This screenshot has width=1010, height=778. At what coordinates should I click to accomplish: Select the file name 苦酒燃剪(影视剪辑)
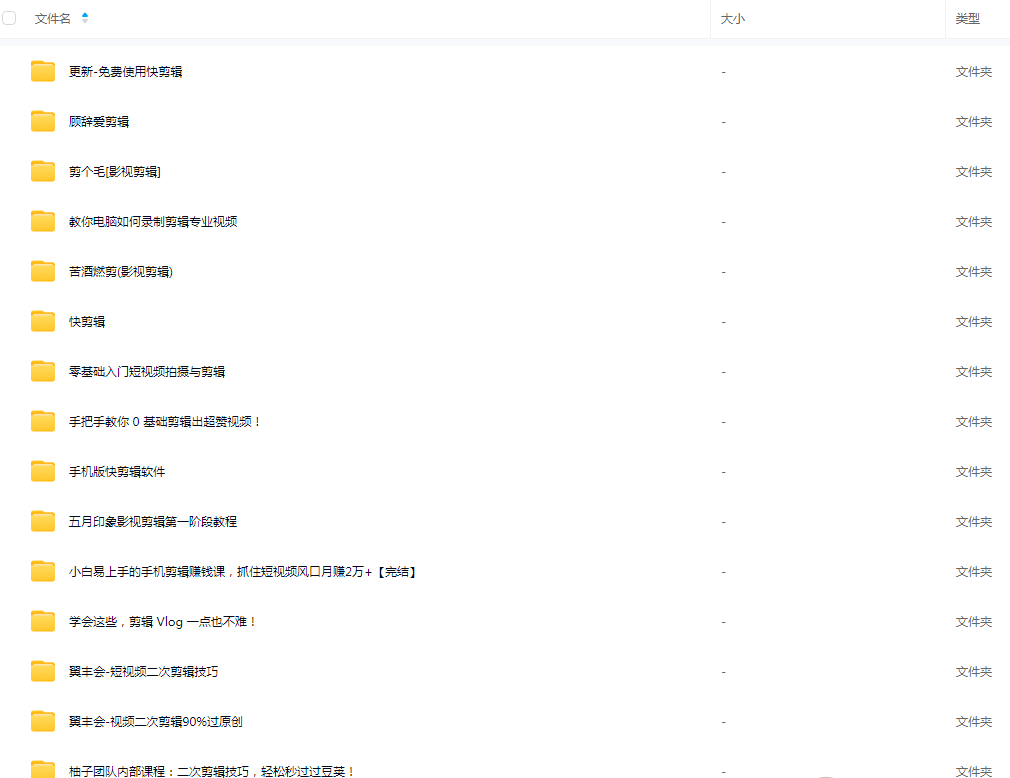point(121,272)
